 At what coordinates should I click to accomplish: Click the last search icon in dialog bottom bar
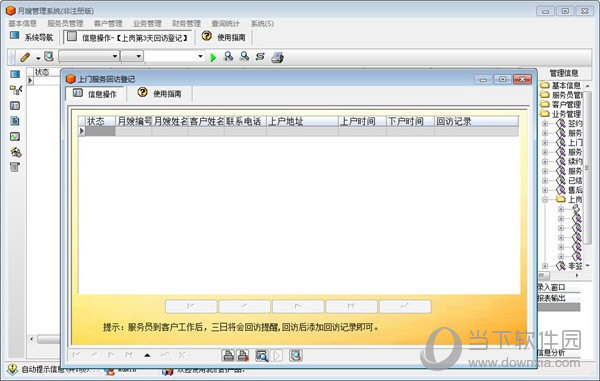[x=296, y=355]
